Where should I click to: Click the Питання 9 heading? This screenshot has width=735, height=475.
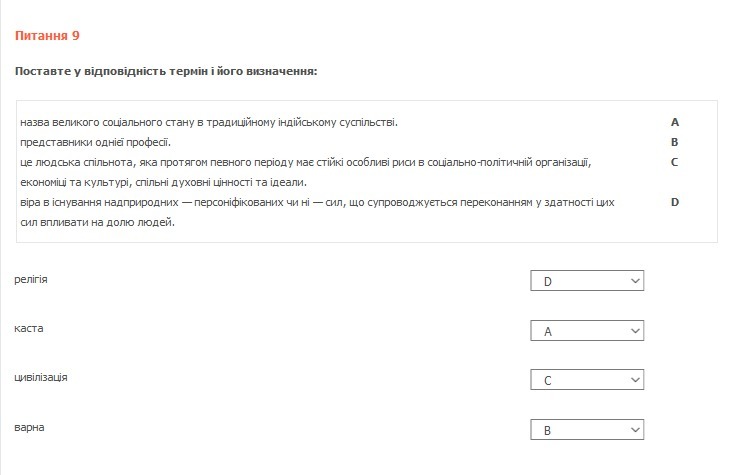[x=47, y=36]
